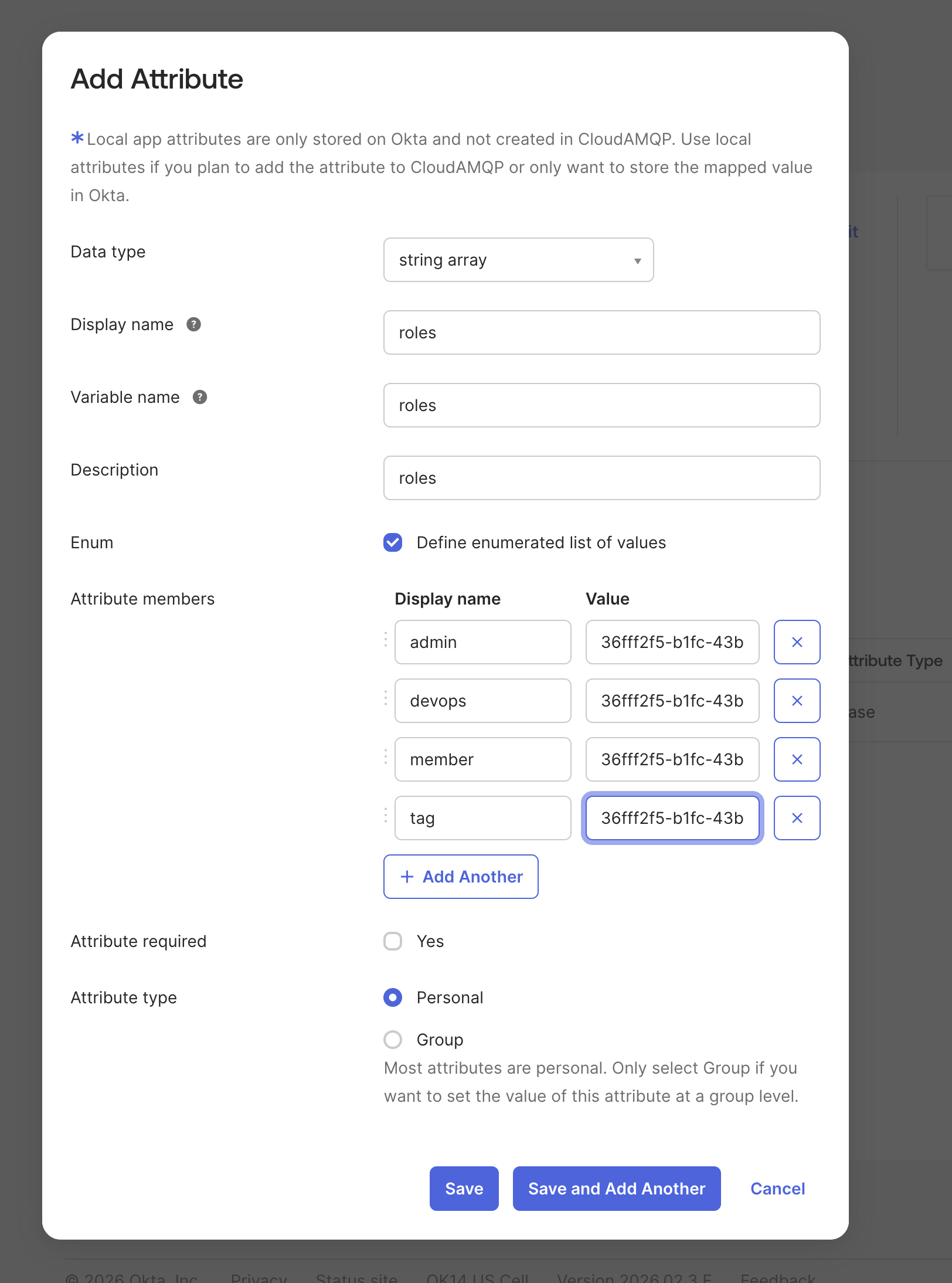Select the Group attribute type option

393,1040
